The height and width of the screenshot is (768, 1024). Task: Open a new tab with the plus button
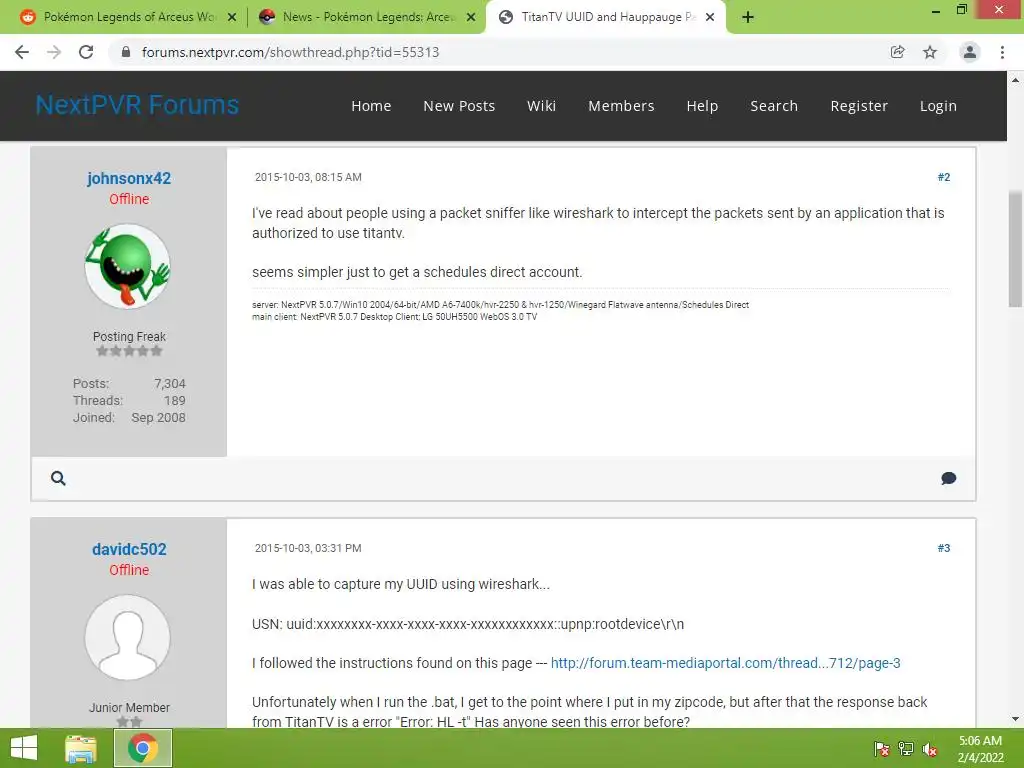[748, 17]
